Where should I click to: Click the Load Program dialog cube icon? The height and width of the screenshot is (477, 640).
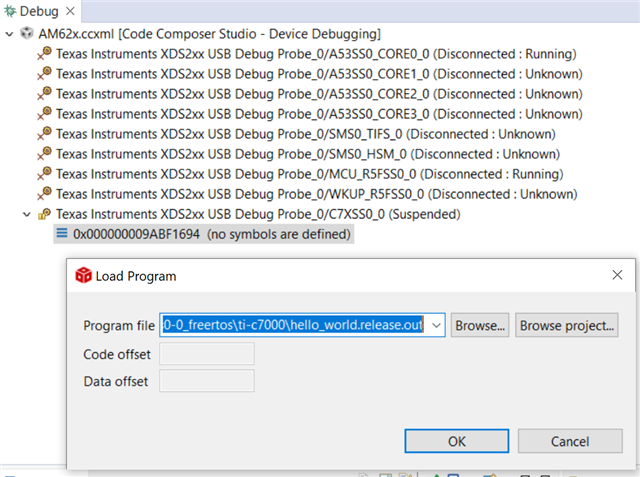[84, 275]
